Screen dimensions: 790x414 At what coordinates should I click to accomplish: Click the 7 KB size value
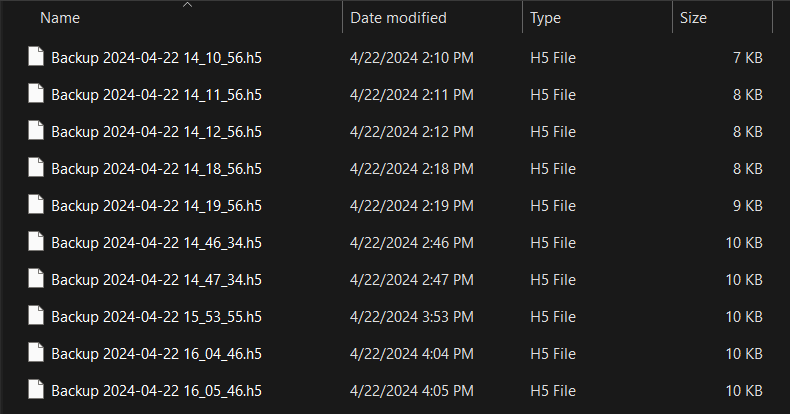click(x=748, y=59)
